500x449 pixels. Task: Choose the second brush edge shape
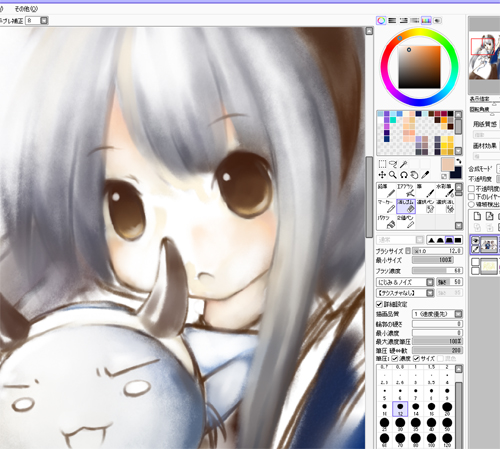440,240
